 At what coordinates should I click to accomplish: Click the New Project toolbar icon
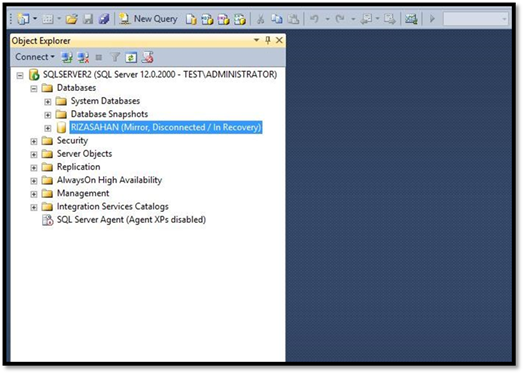point(23,19)
